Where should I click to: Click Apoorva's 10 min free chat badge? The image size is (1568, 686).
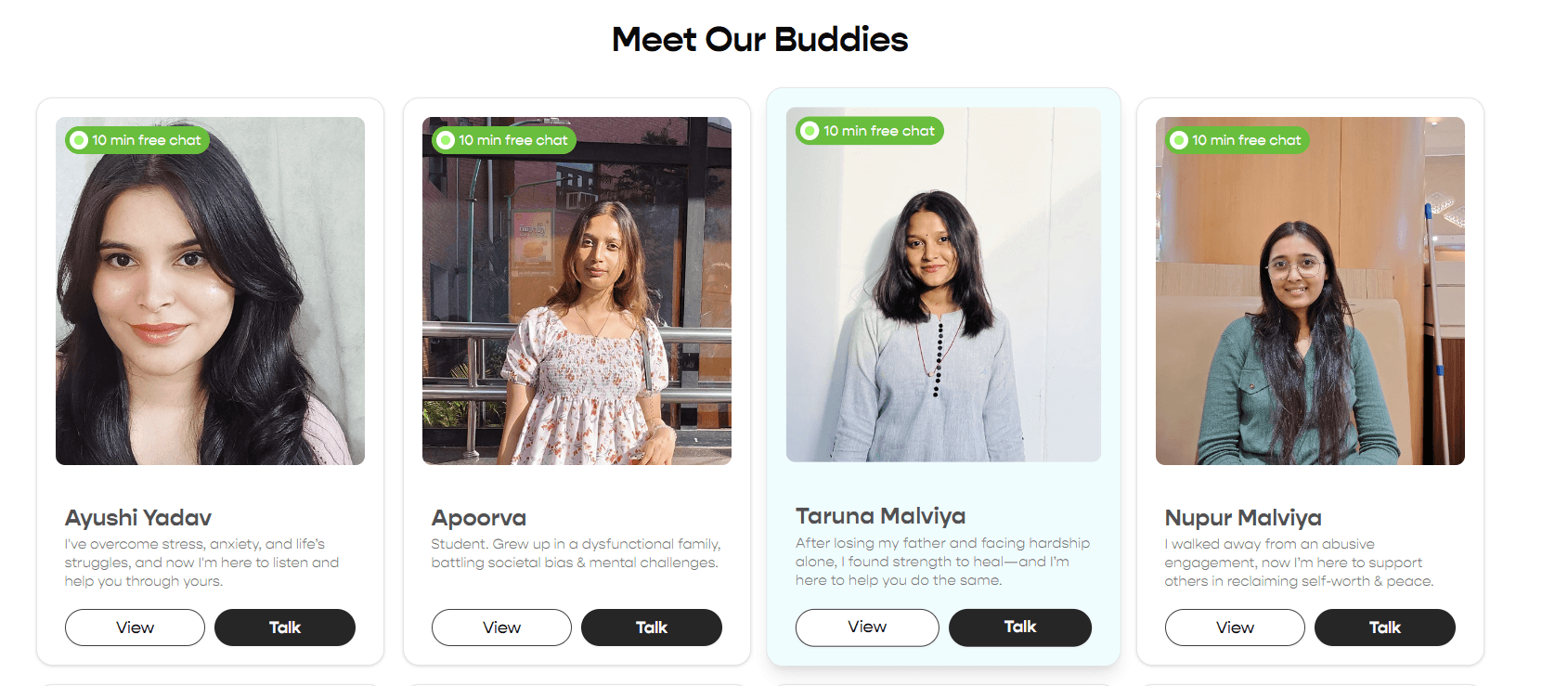[501, 140]
